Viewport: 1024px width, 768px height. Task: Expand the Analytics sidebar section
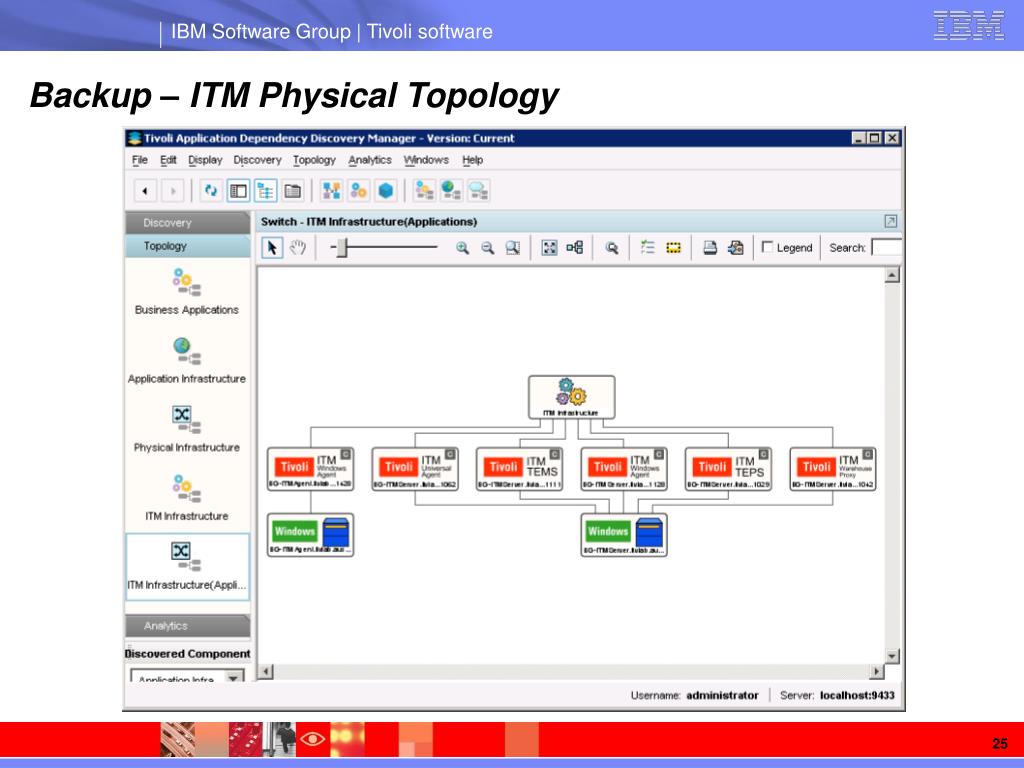point(187,626)
